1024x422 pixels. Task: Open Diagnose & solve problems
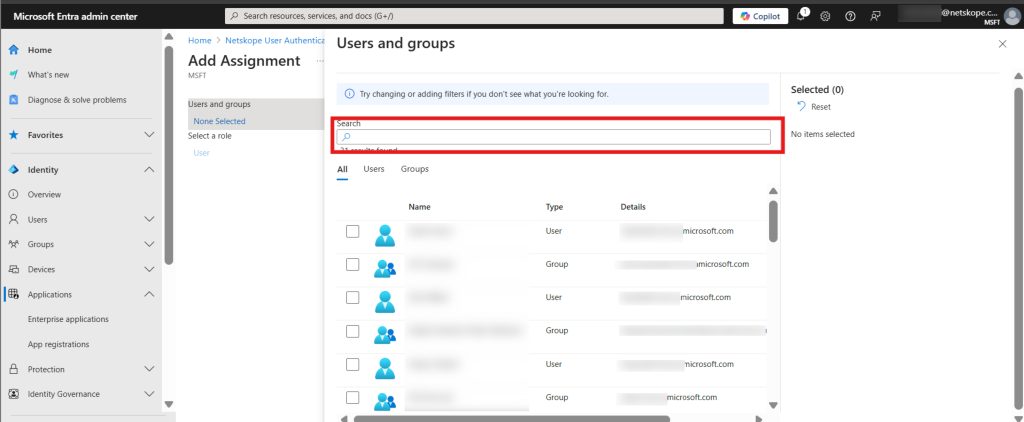77,100
